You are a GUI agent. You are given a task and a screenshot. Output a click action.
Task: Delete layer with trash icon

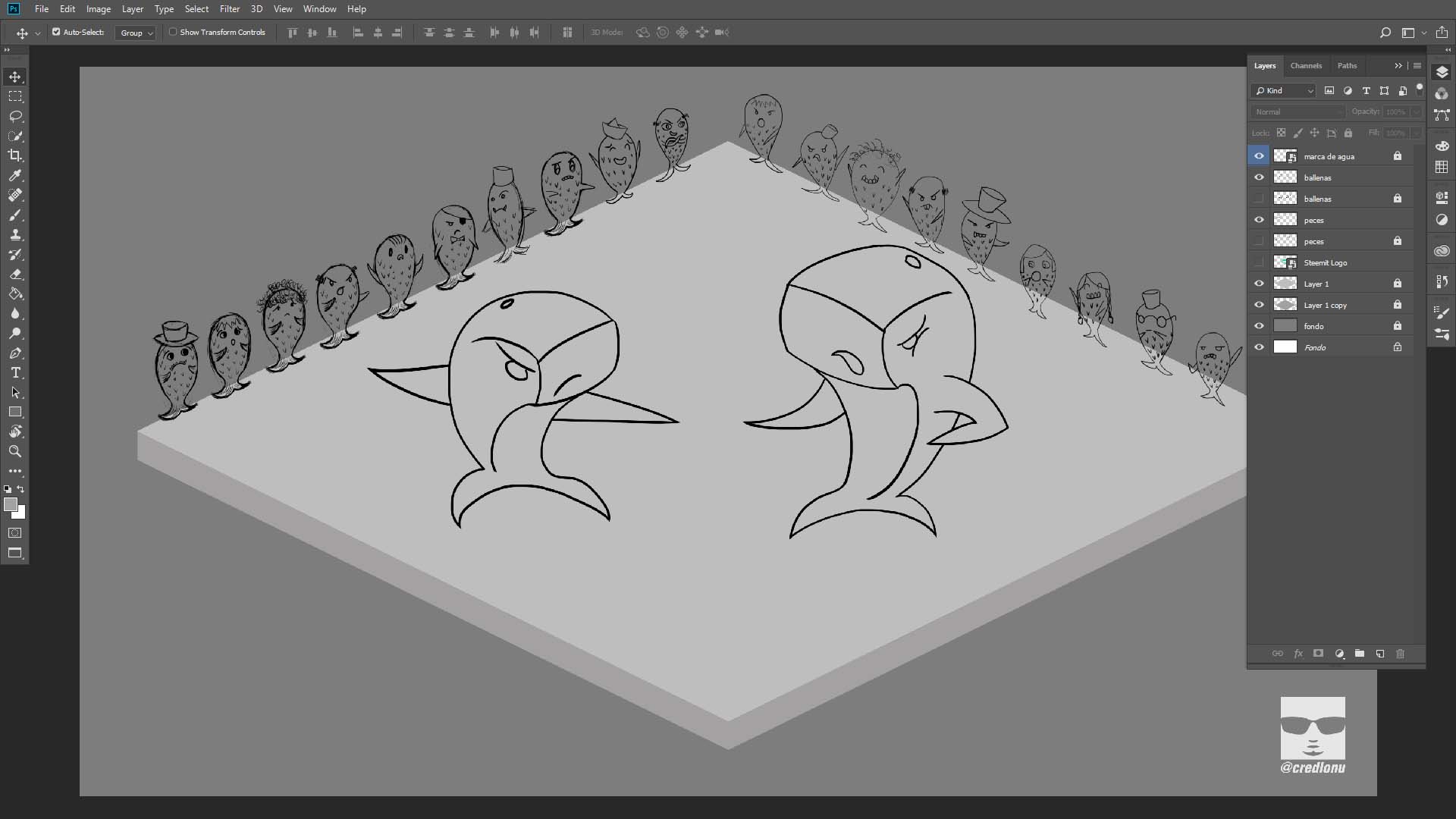pos(1401,654)
